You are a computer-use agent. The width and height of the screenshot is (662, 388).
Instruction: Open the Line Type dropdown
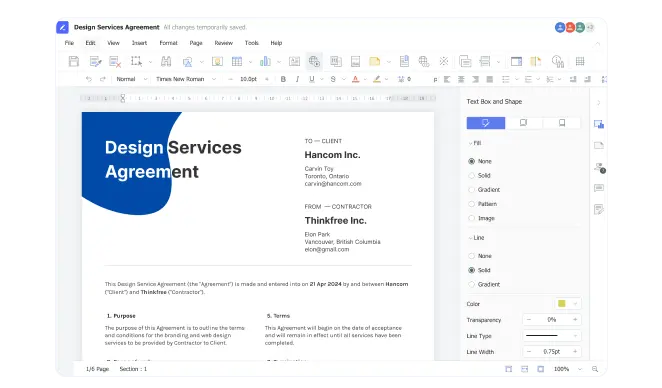552,336
